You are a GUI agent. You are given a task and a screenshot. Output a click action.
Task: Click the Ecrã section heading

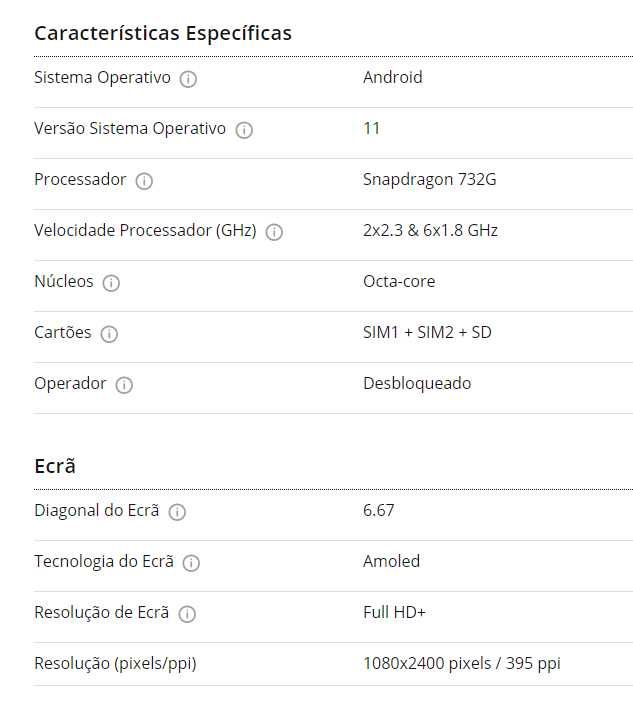pyautogui.click(x=55, y=466)
